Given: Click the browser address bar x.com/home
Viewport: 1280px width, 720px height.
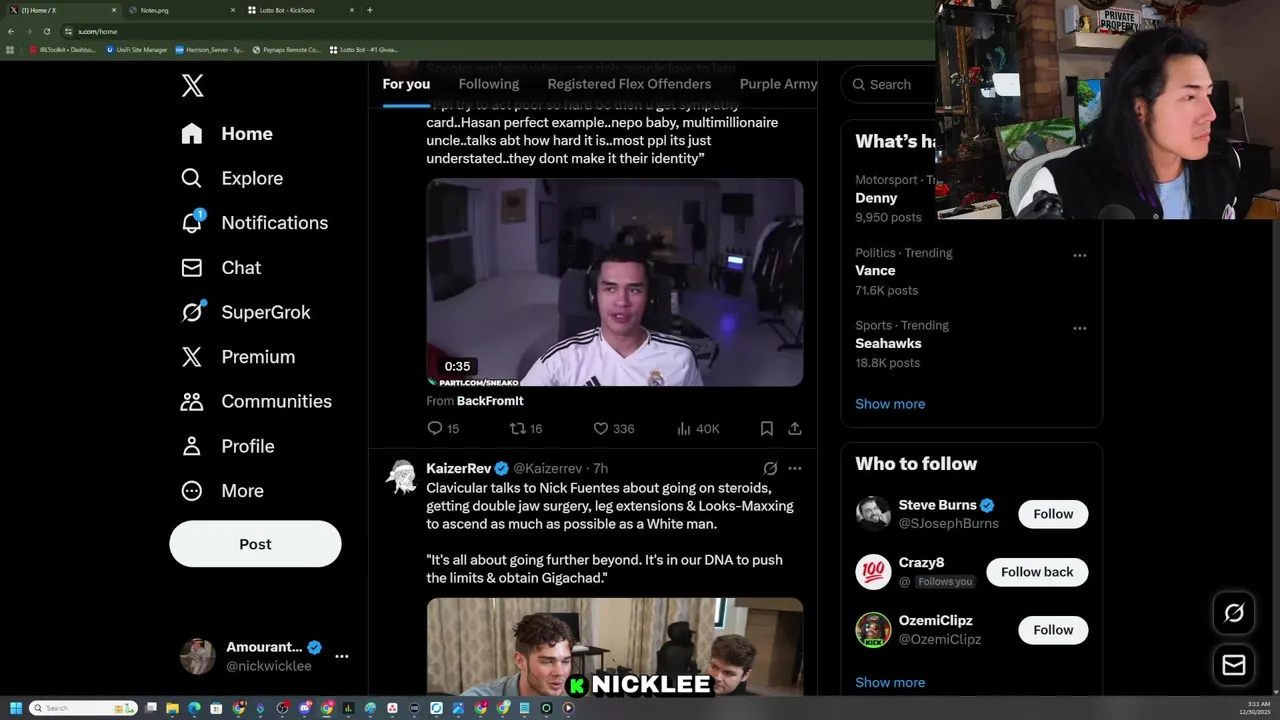Looking at the screenshot, I should 97,31.
